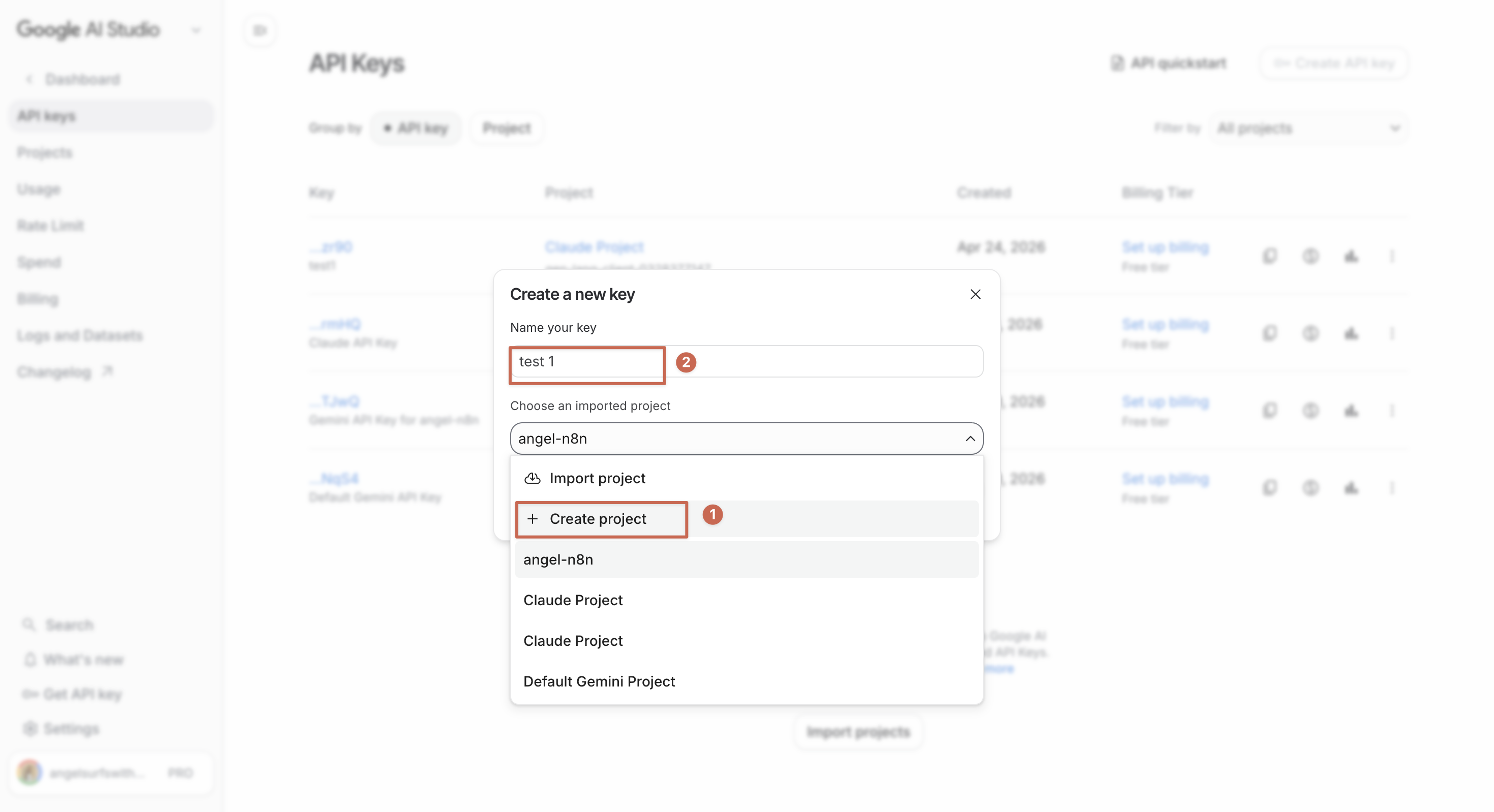Open the key ending in zr90

point(331,247)
